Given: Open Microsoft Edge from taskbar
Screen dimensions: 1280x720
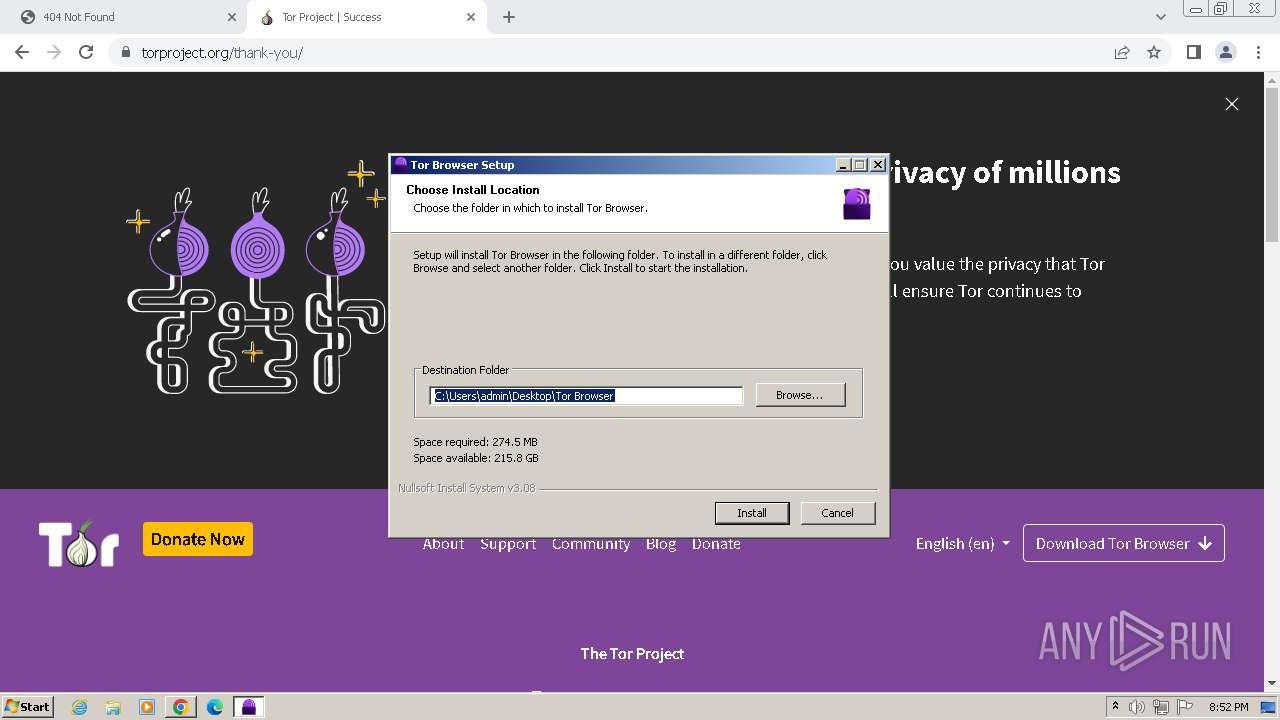Looking at the screenshot, I should [x=215, y=707].
